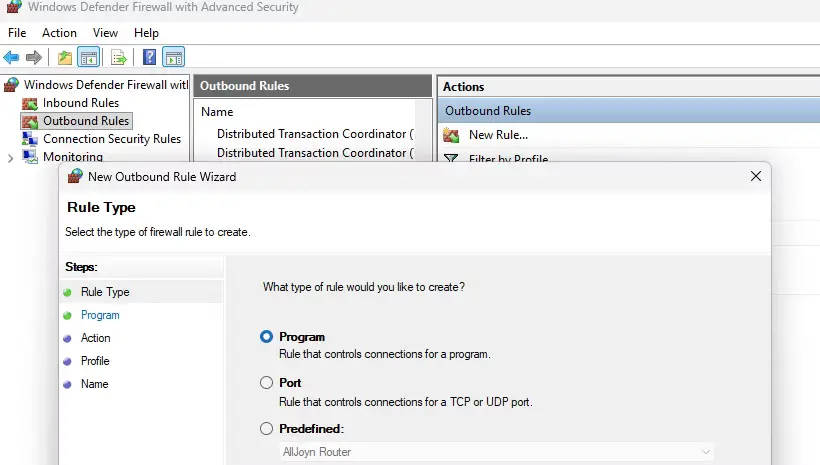
Task: Click the Connection Security Rules tree icon
Action: pos(30,139)
